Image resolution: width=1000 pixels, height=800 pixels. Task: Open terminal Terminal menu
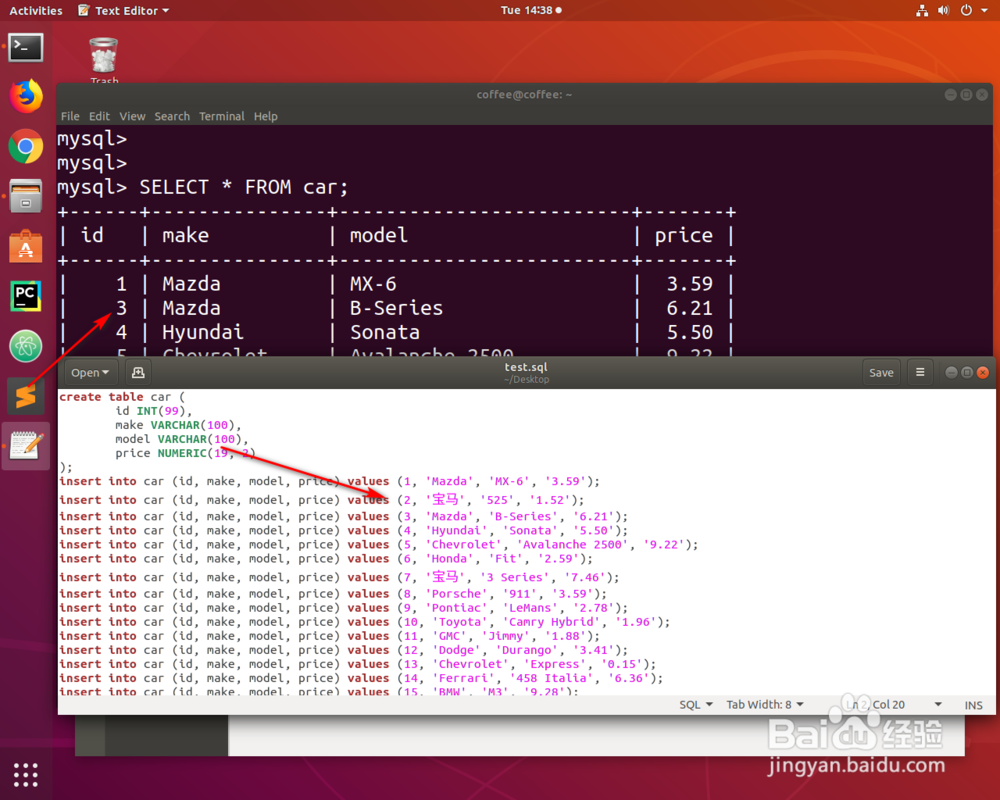tap(221, 116)
